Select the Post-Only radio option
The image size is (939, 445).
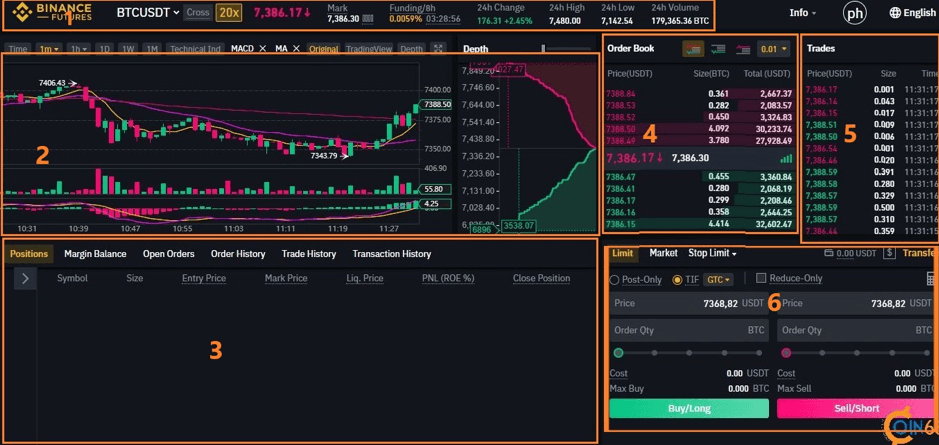[614, 279]
